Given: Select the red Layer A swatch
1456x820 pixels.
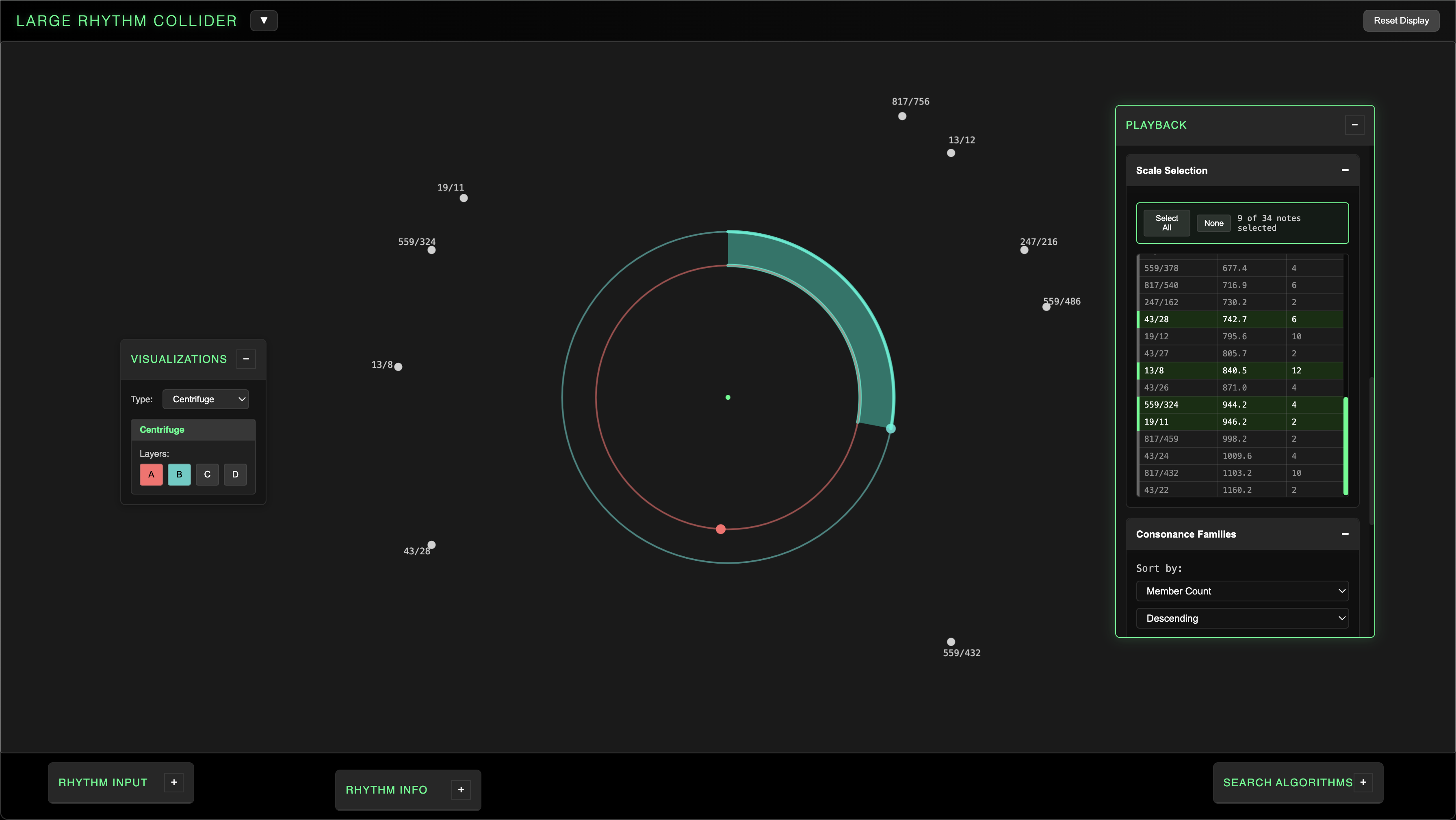Looking at the screenshot, I should click(151, 475).
